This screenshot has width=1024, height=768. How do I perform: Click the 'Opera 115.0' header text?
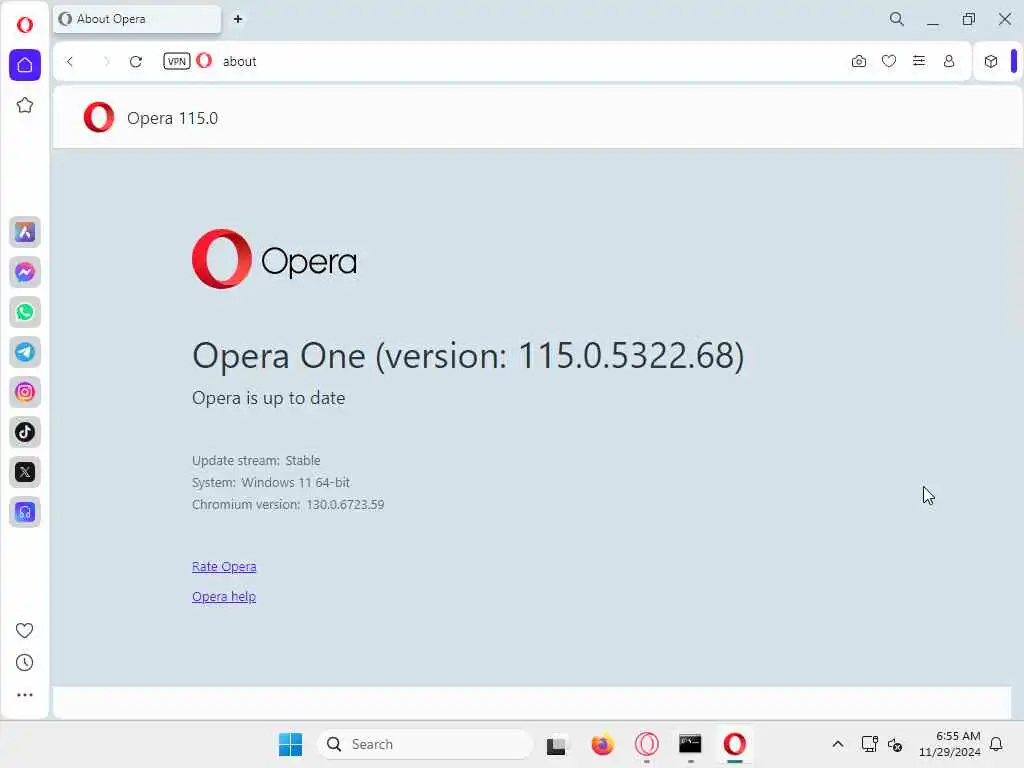[x=172, y=118]
